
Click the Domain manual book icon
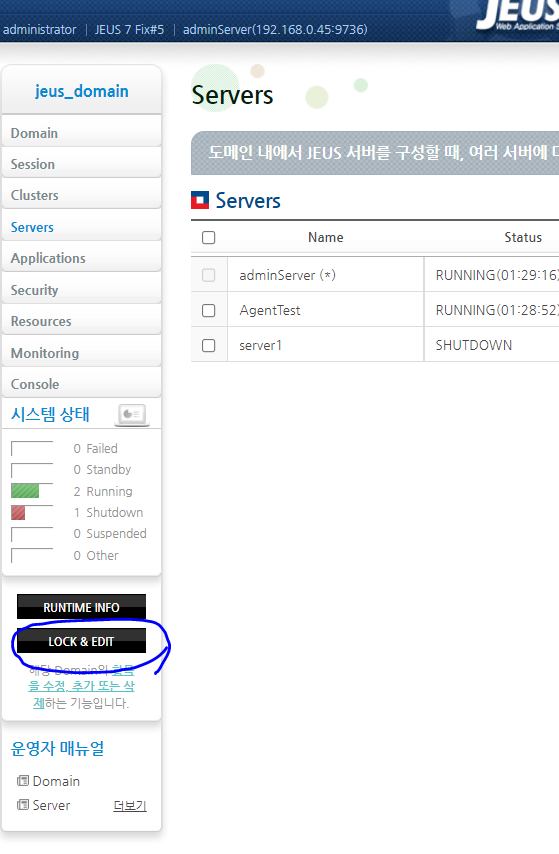23,781
